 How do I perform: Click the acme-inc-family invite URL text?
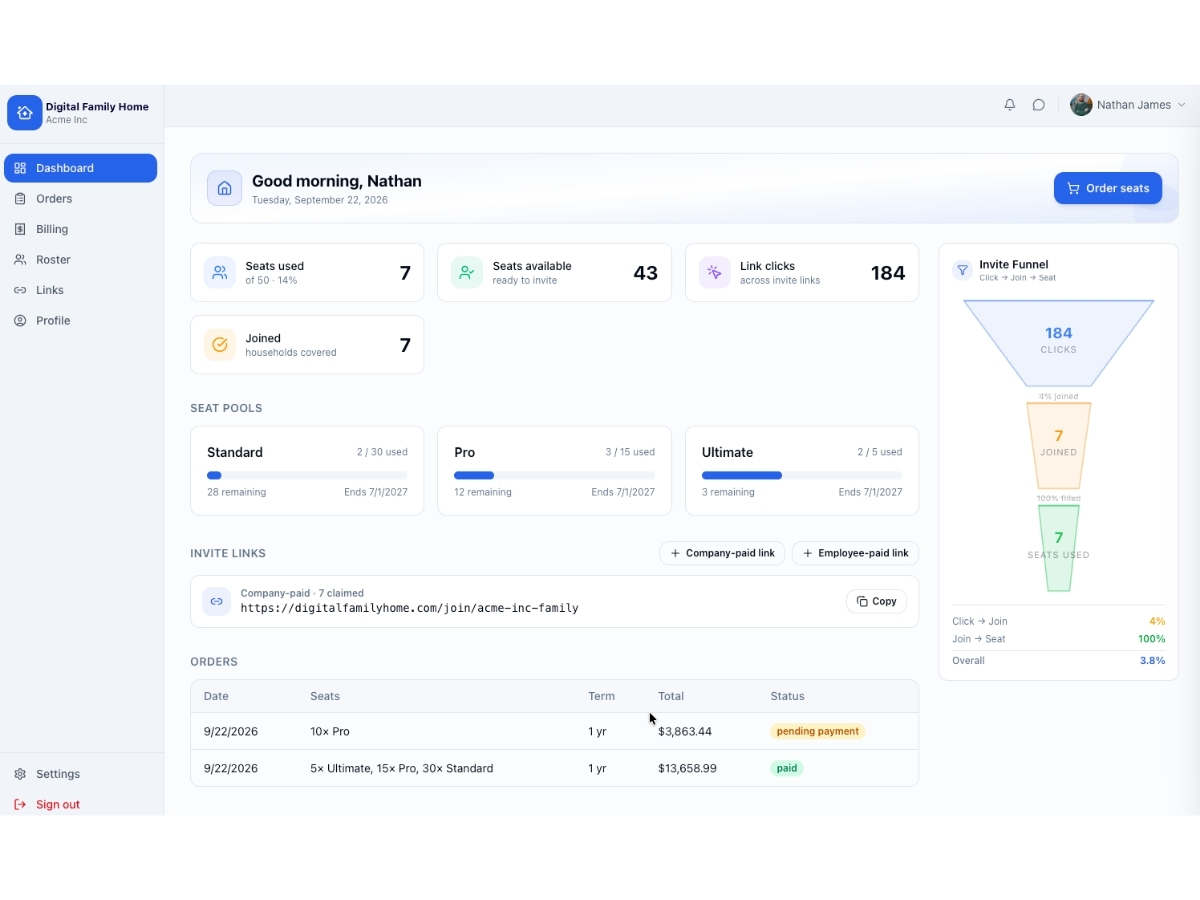[409, 608]
